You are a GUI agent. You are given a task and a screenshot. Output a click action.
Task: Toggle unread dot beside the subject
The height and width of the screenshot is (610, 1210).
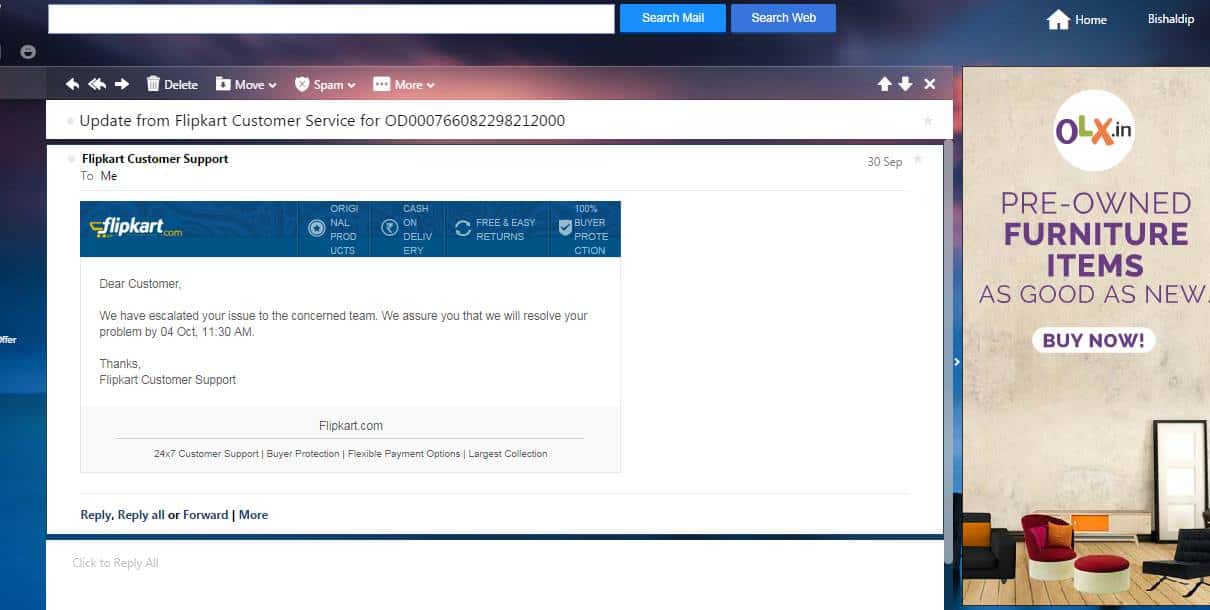pos(70,121)
